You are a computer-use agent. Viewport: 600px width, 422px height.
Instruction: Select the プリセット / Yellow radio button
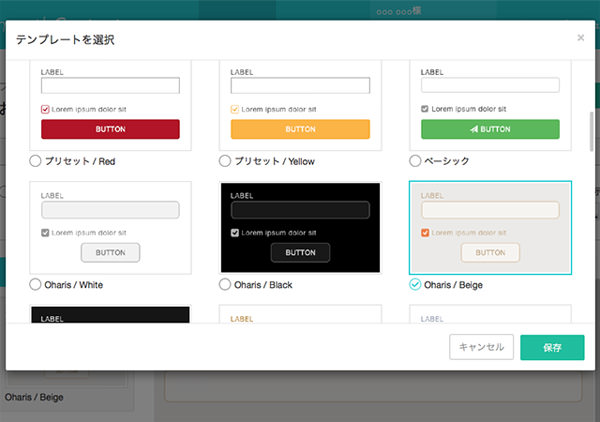coord(225,160)
